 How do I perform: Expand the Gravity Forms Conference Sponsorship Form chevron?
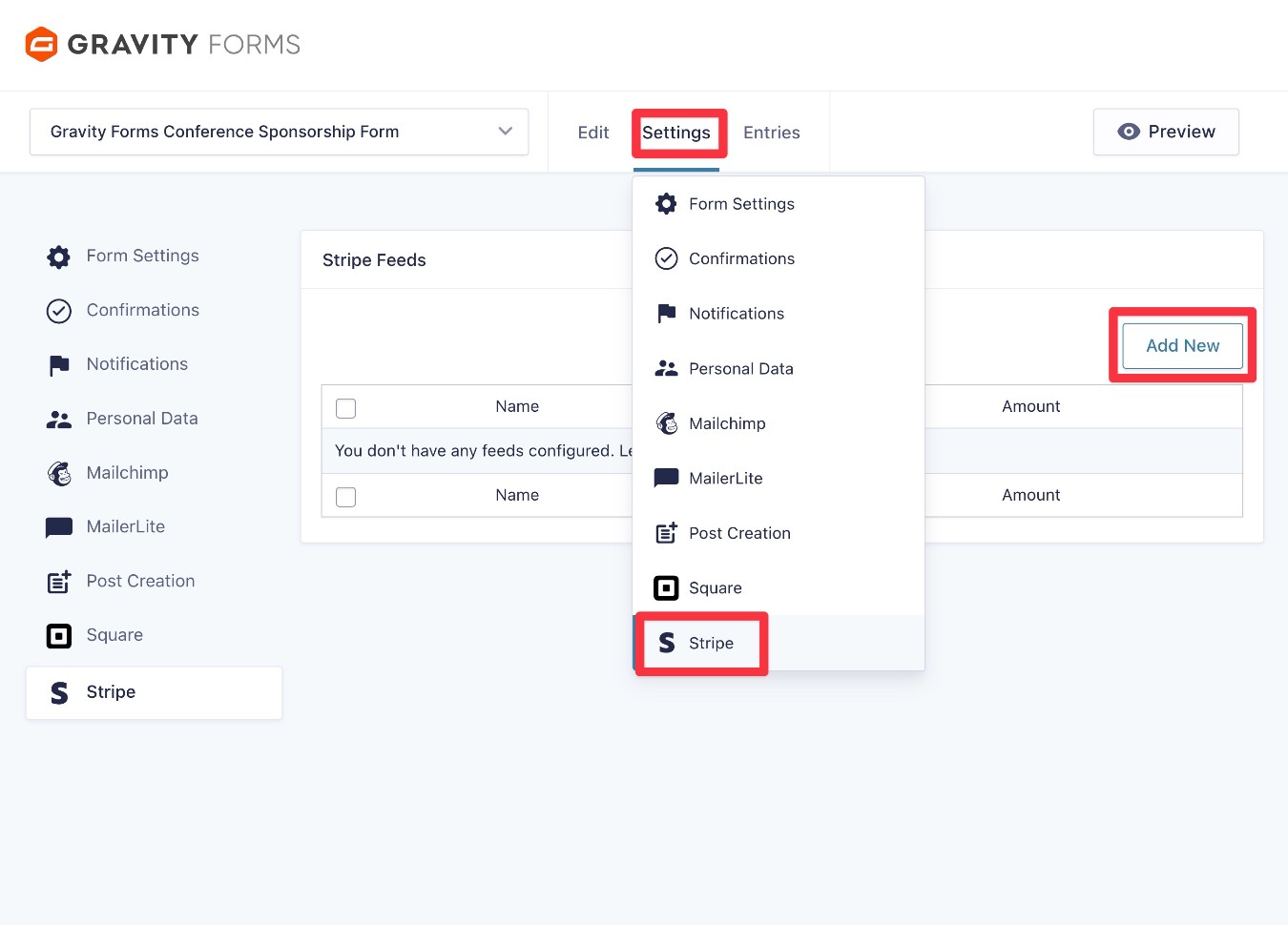tap(505, 132)
